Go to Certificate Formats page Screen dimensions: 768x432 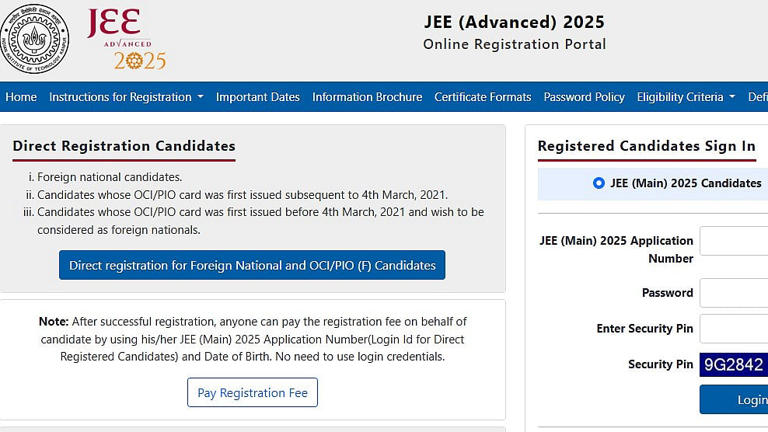click(x=483, y=97)
